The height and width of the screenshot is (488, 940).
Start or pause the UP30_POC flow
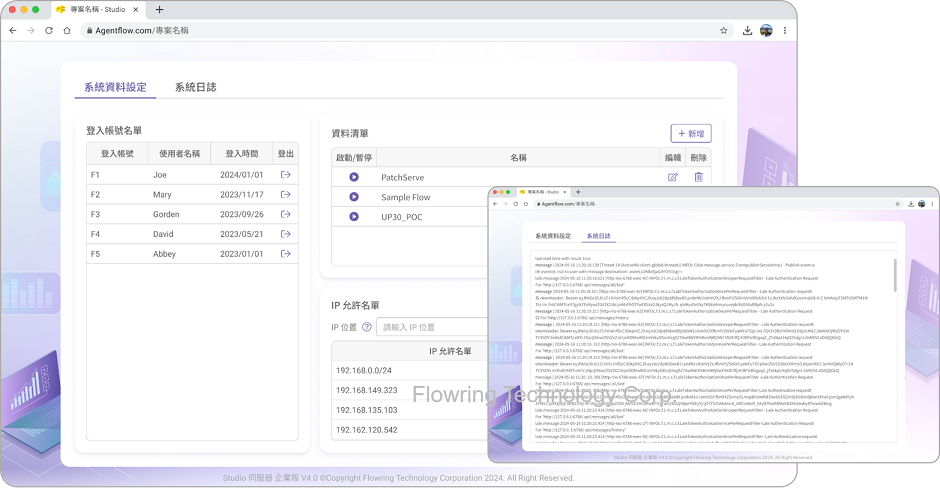click(354, 217)
